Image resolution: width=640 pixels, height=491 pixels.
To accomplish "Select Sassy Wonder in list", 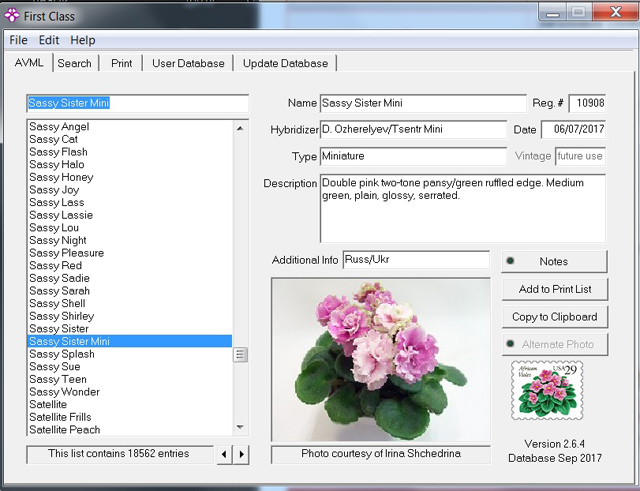I will (130, 392).
